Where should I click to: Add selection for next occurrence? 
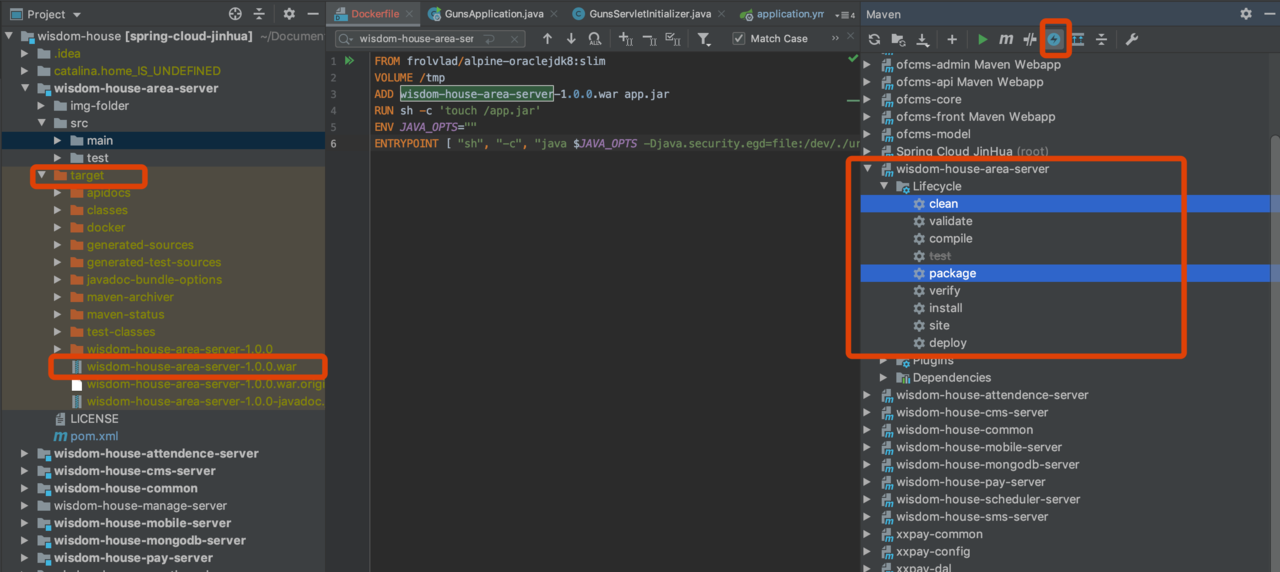(x=626, y=39)
